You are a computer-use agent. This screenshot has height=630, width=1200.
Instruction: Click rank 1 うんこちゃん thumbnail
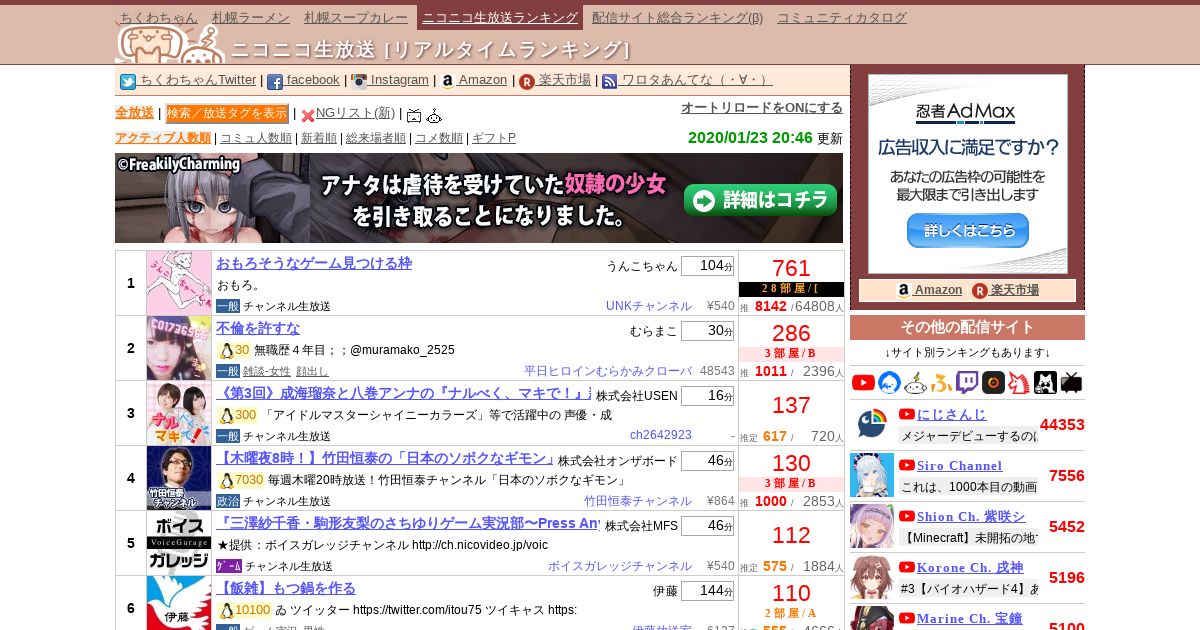(179, 283)
